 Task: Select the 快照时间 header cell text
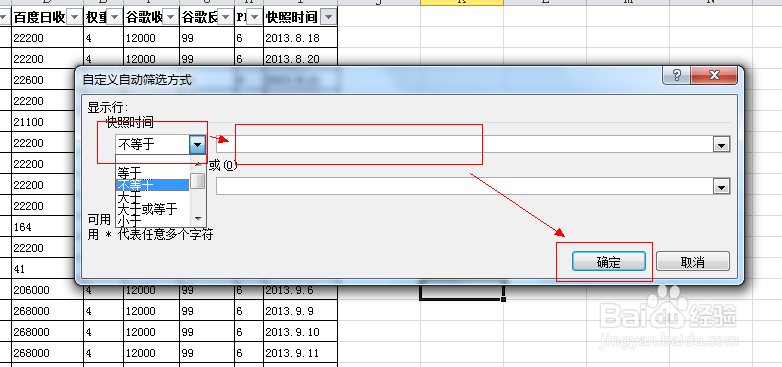(292, 18)
